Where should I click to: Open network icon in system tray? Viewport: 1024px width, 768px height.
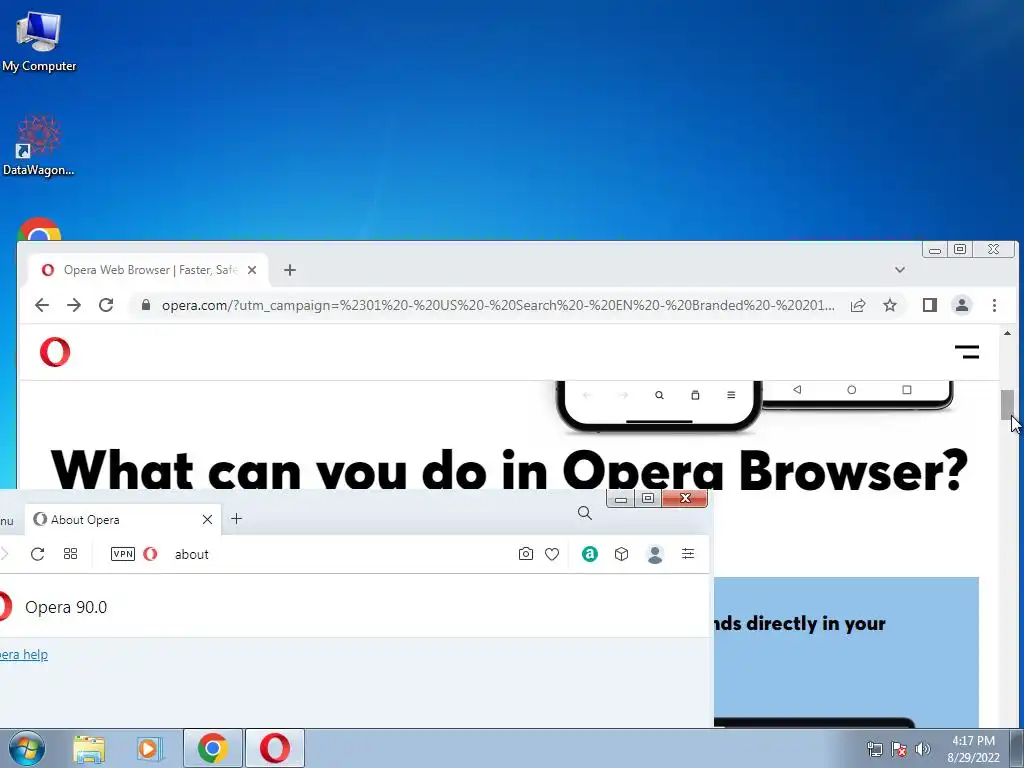(874, 749)
